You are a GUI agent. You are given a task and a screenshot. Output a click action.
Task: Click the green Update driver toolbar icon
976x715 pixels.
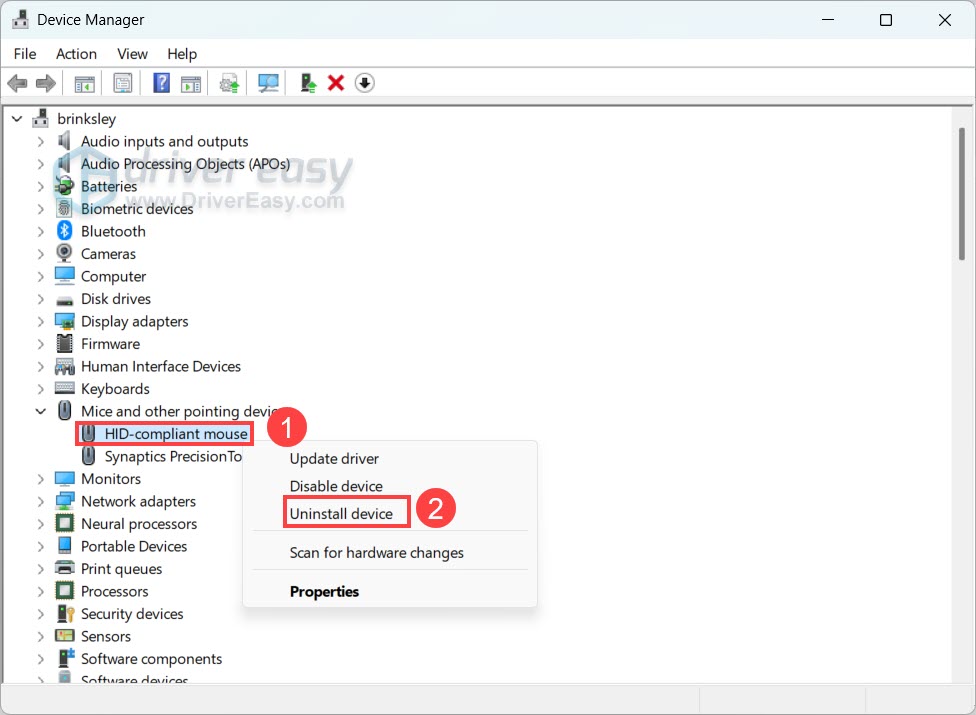[x=308, y=83]
